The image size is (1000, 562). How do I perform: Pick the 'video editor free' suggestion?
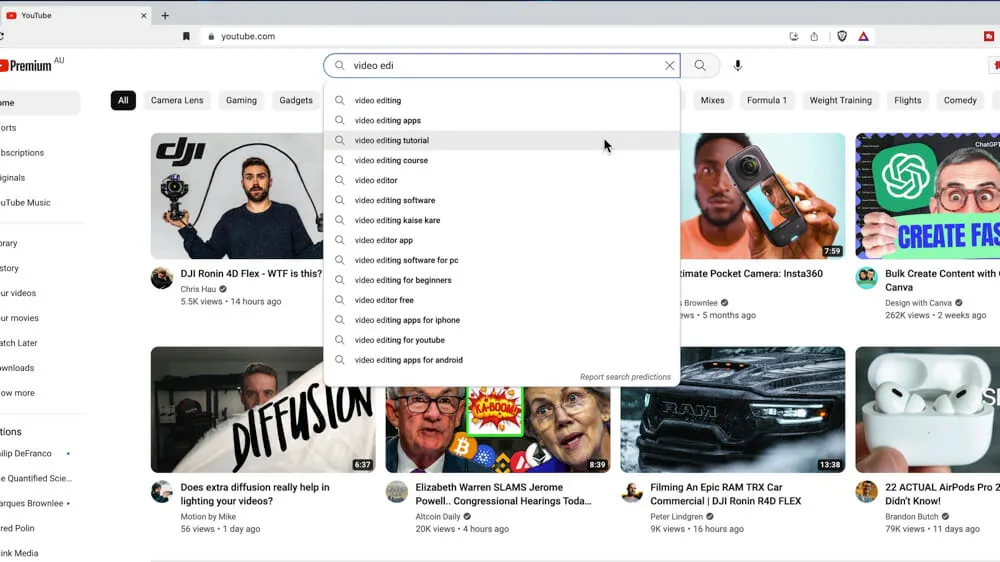click(x=384, y=301)
